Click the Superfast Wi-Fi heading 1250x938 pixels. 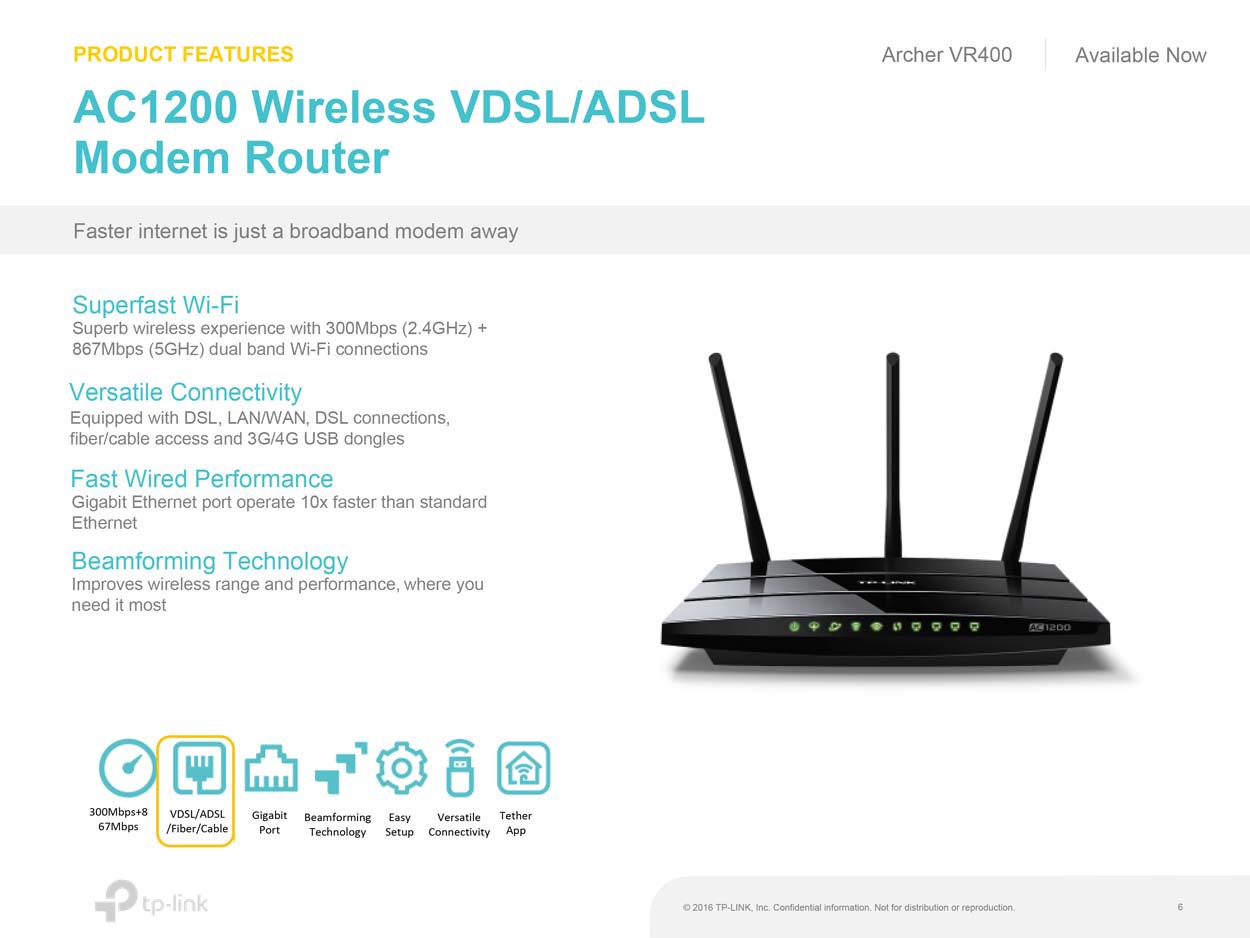coord(155,305)
